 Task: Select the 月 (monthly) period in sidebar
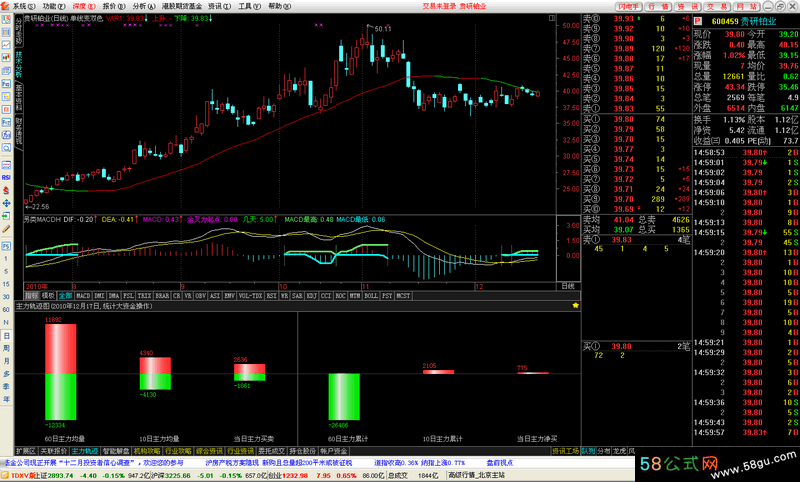[6, 361]
